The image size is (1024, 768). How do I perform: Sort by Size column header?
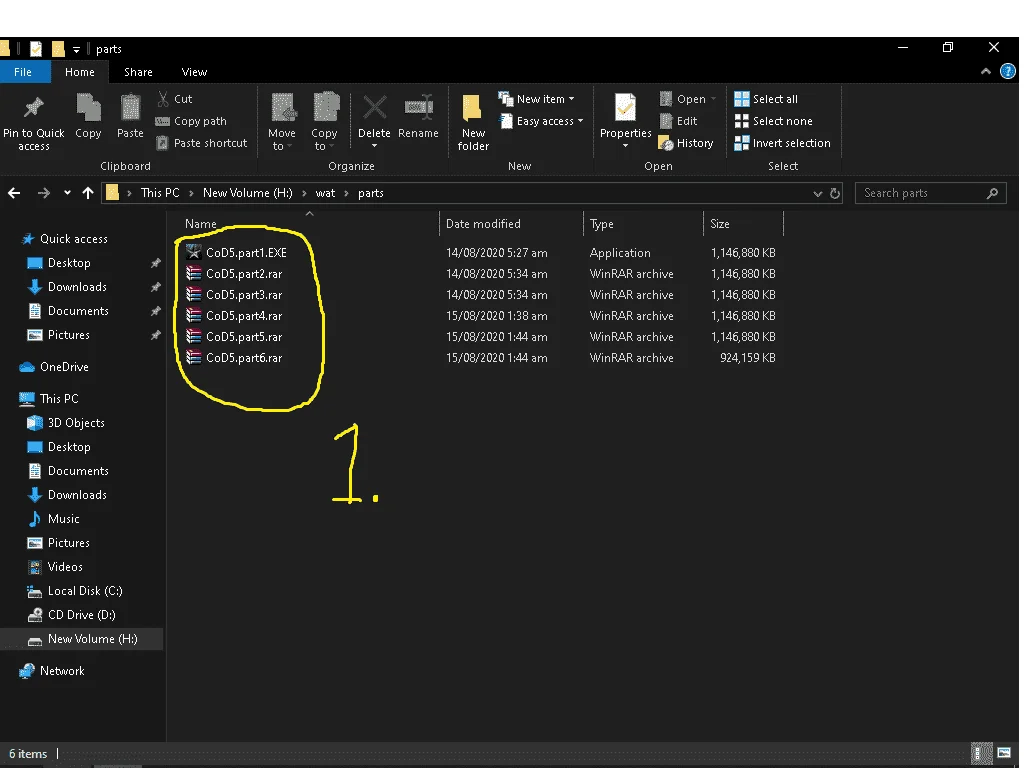click(720, 223)
